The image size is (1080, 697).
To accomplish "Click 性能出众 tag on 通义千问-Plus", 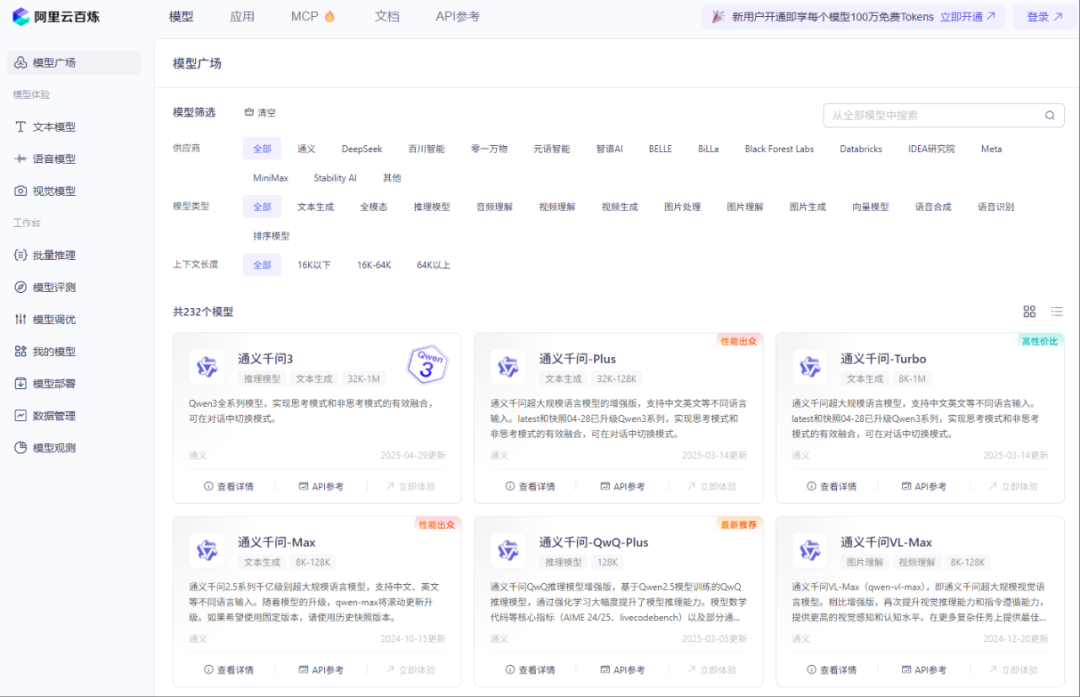I will tap(738, 341).
